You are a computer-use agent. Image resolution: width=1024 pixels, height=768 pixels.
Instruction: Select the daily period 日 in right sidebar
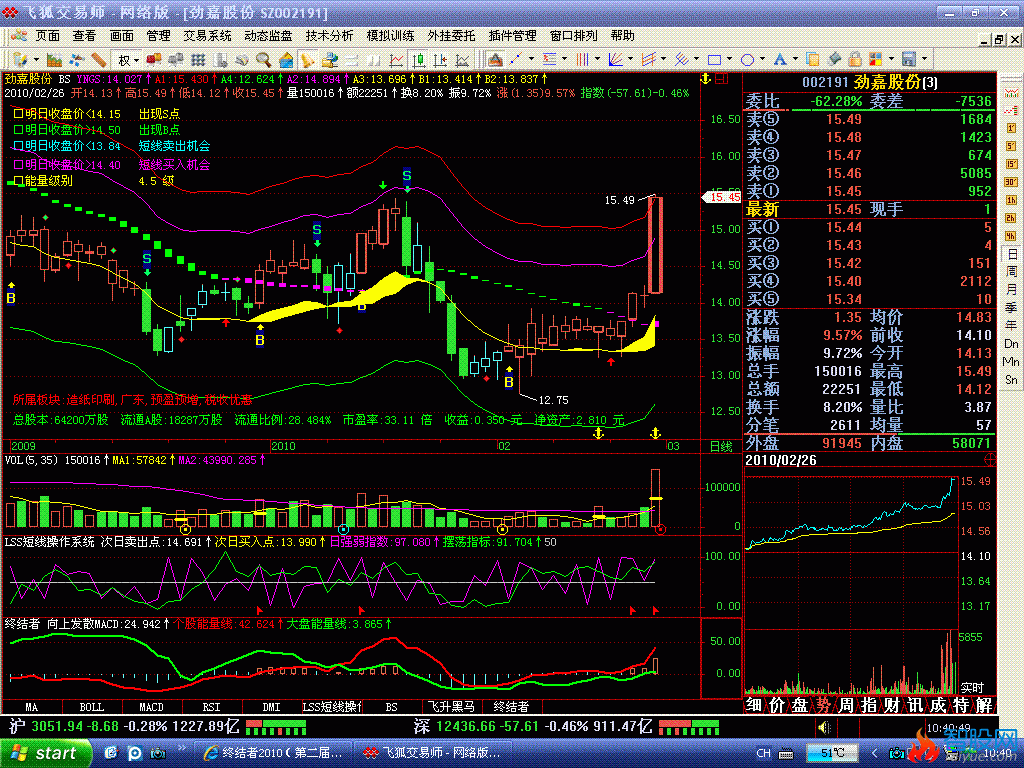tap(1011, 253)
